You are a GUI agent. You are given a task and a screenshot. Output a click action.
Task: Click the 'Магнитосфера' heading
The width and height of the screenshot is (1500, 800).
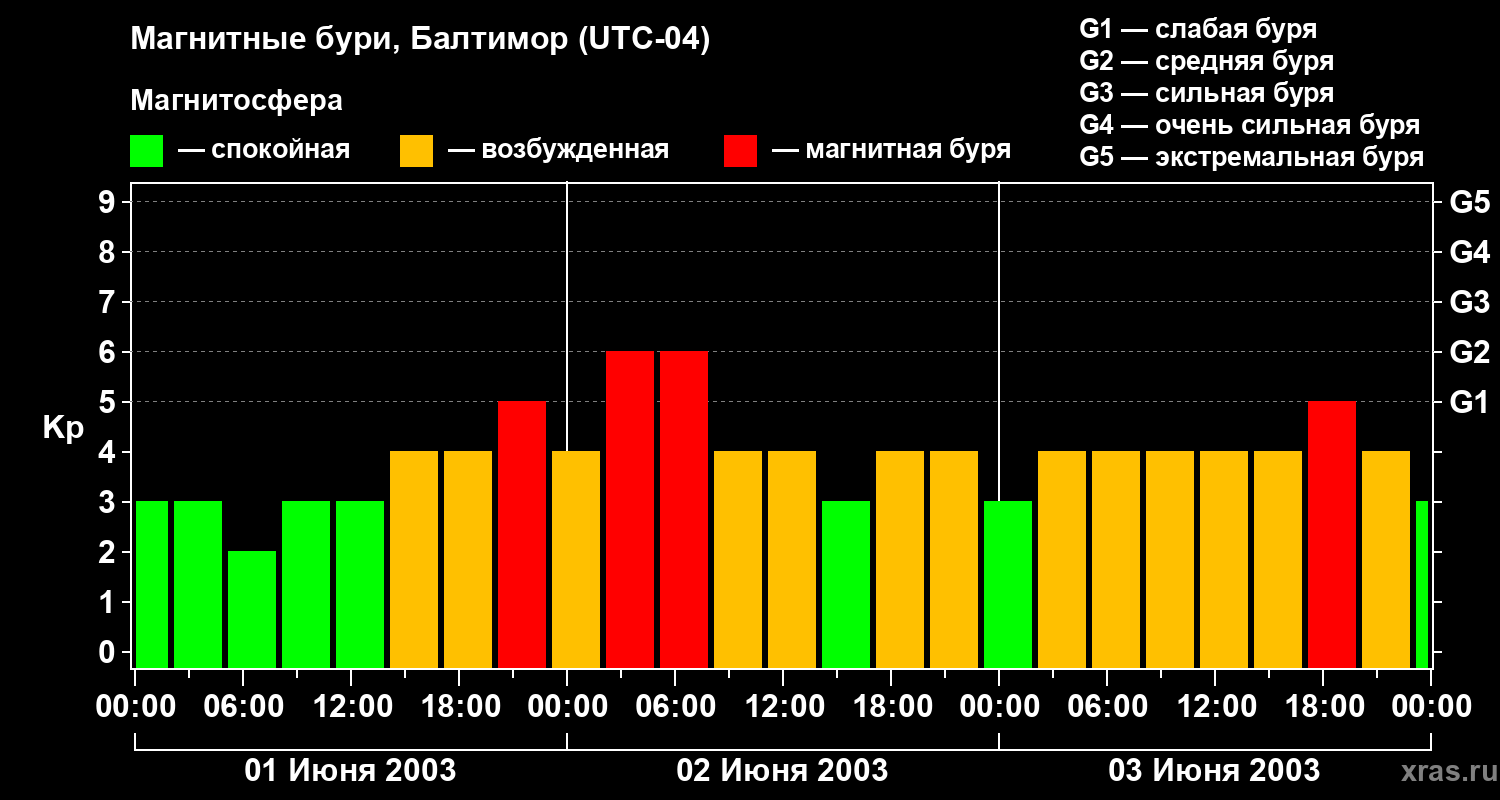point(236,101)
